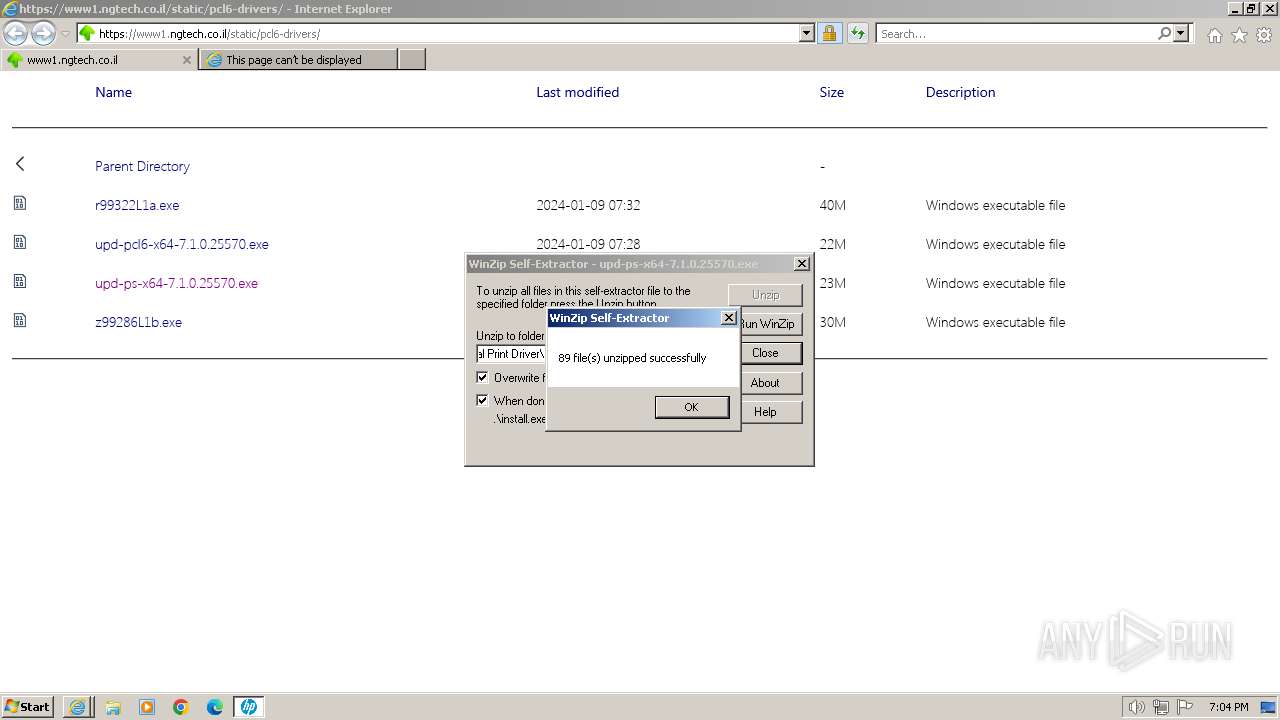Open Internet Explorer from taskbar

[x=77, y=707]
